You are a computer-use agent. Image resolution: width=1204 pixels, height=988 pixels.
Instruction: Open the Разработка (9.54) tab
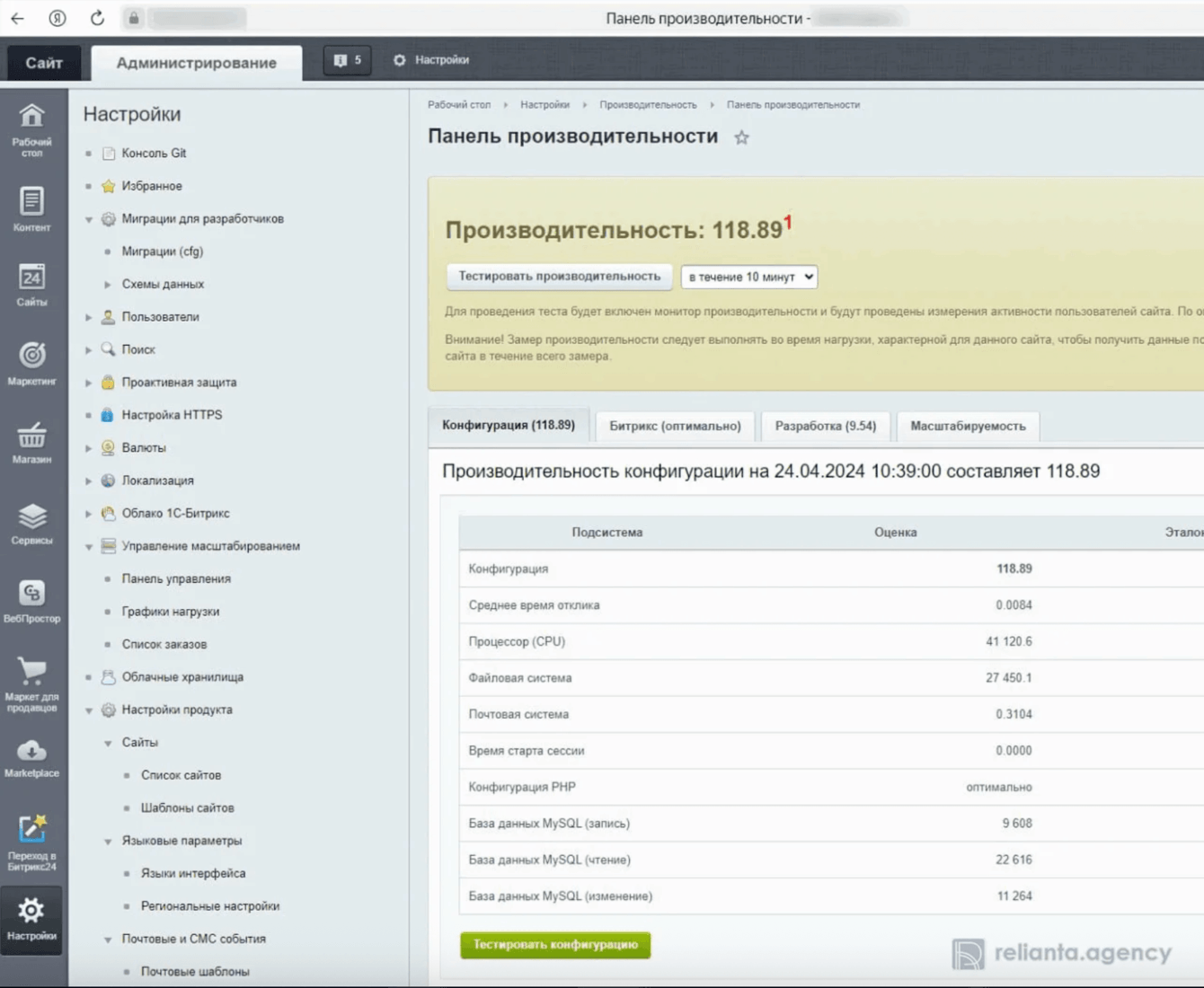[x=826, y=426]
